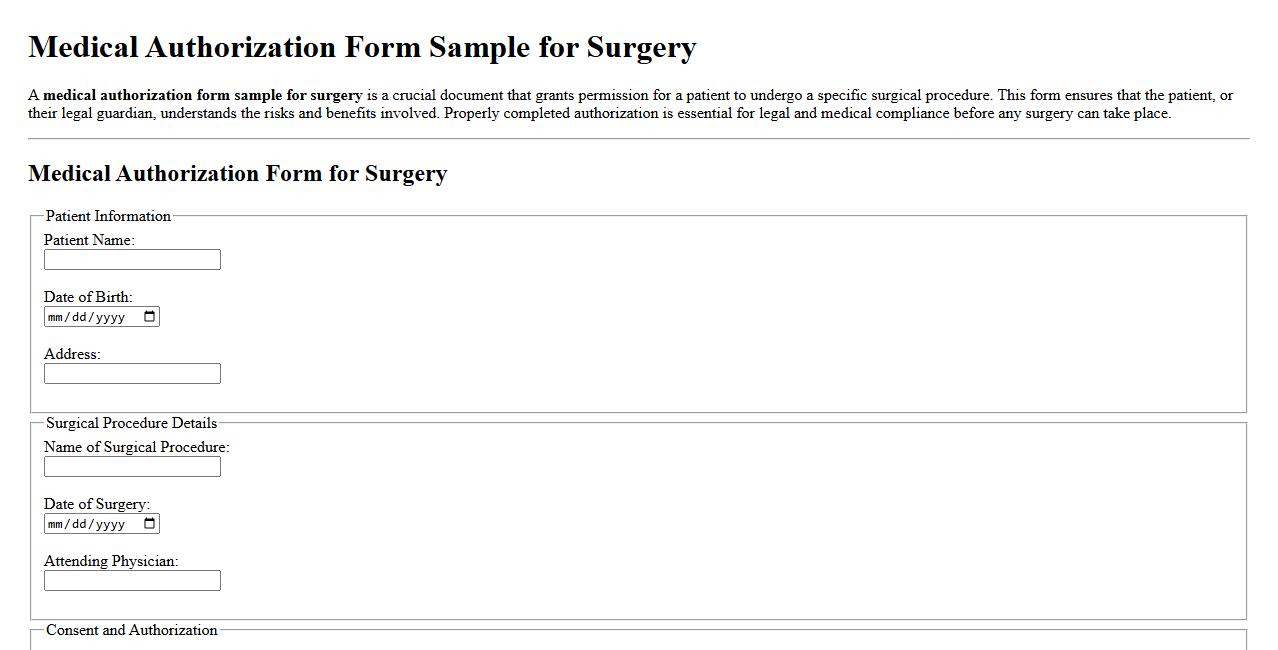The height and width of the screenshot is (650, 1278).
Task: Click the Medical Authorization Form for Surgery subheading
Action: coord(237,173)
